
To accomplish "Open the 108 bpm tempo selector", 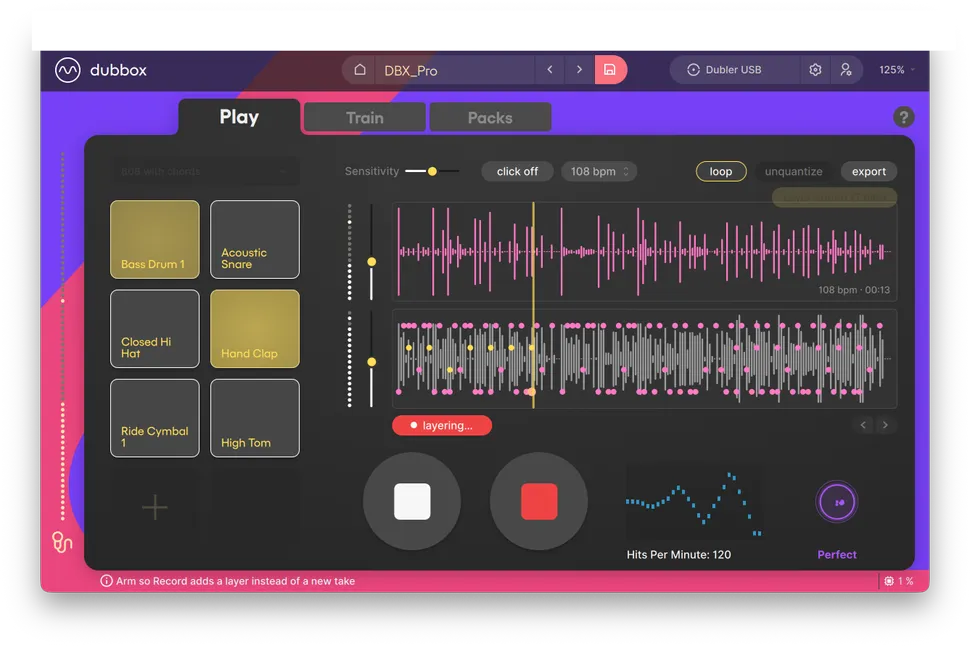I will pyautogui.click(x=599, y=171).
